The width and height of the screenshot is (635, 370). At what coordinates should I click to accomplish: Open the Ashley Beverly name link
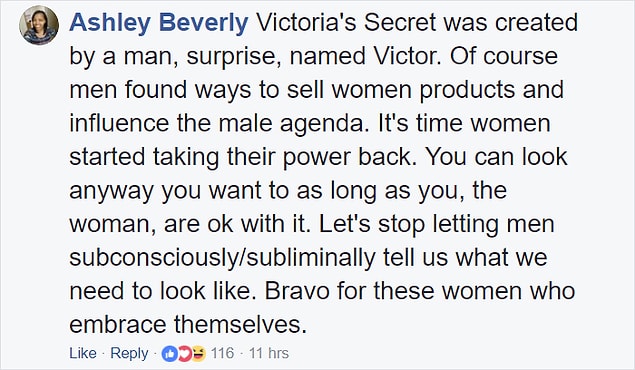158,22
